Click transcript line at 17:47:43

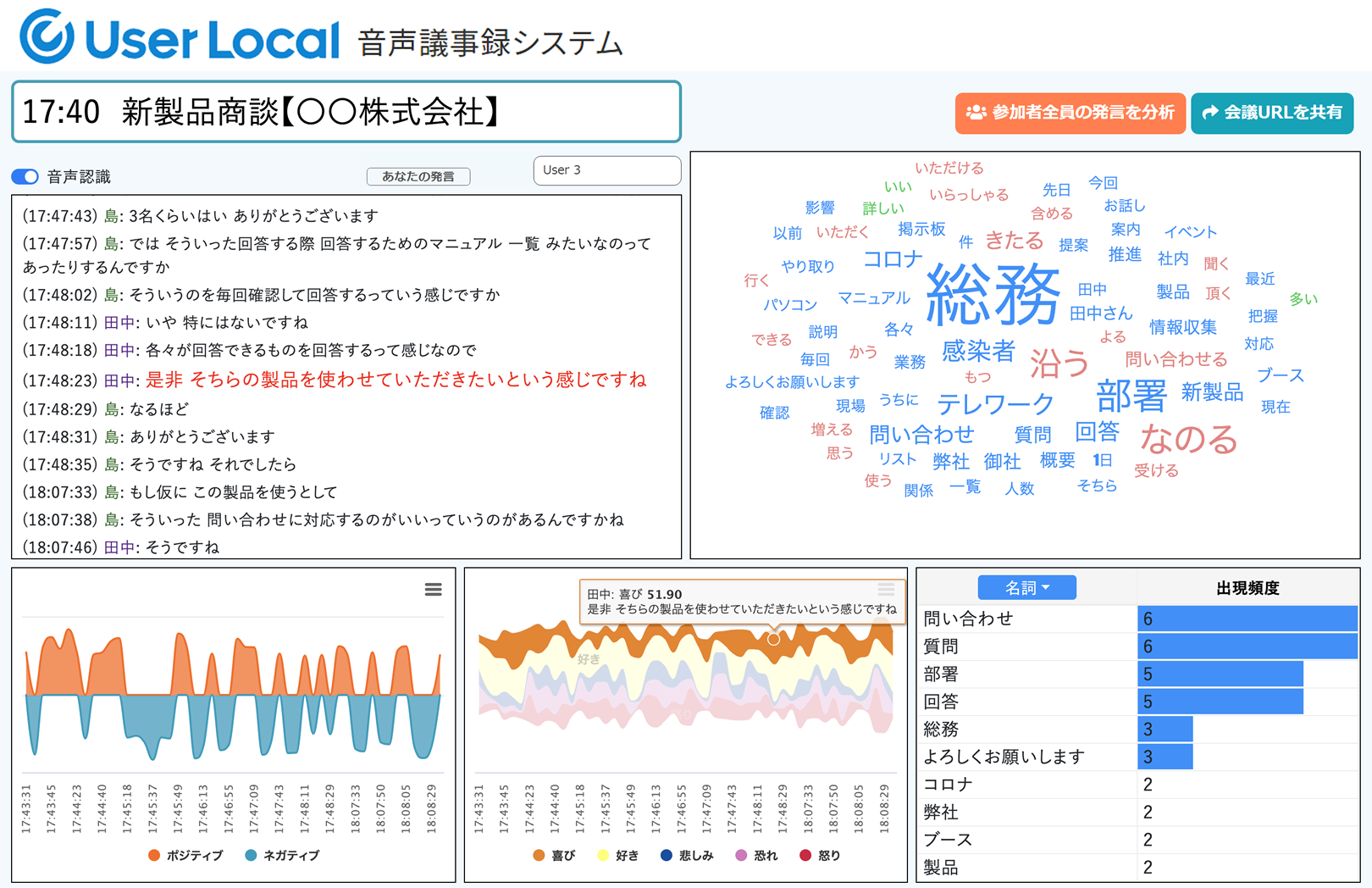pos(201,216)
